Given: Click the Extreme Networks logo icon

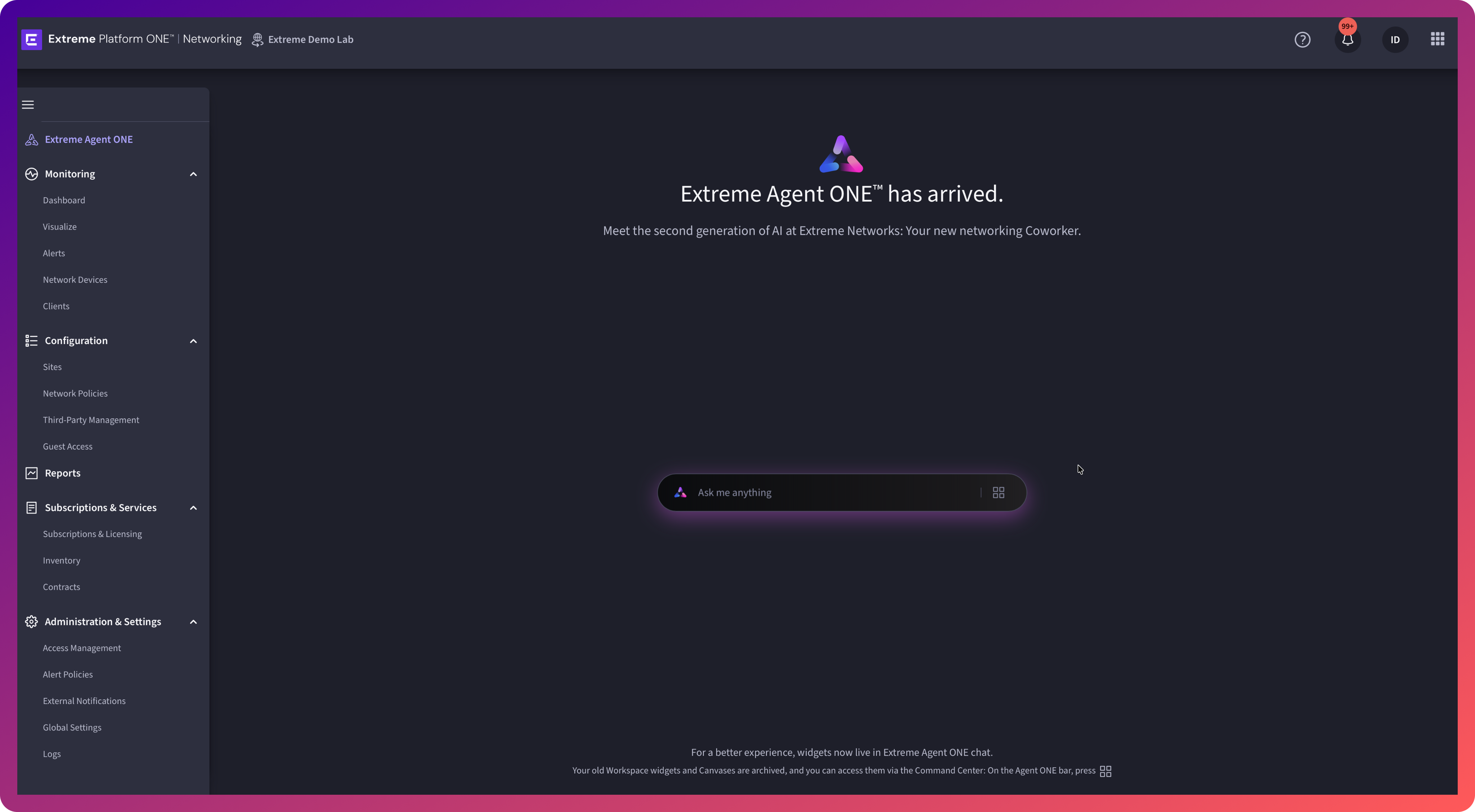Looking at the screenshot, I should pyautogui.click(x=31, y=40).
